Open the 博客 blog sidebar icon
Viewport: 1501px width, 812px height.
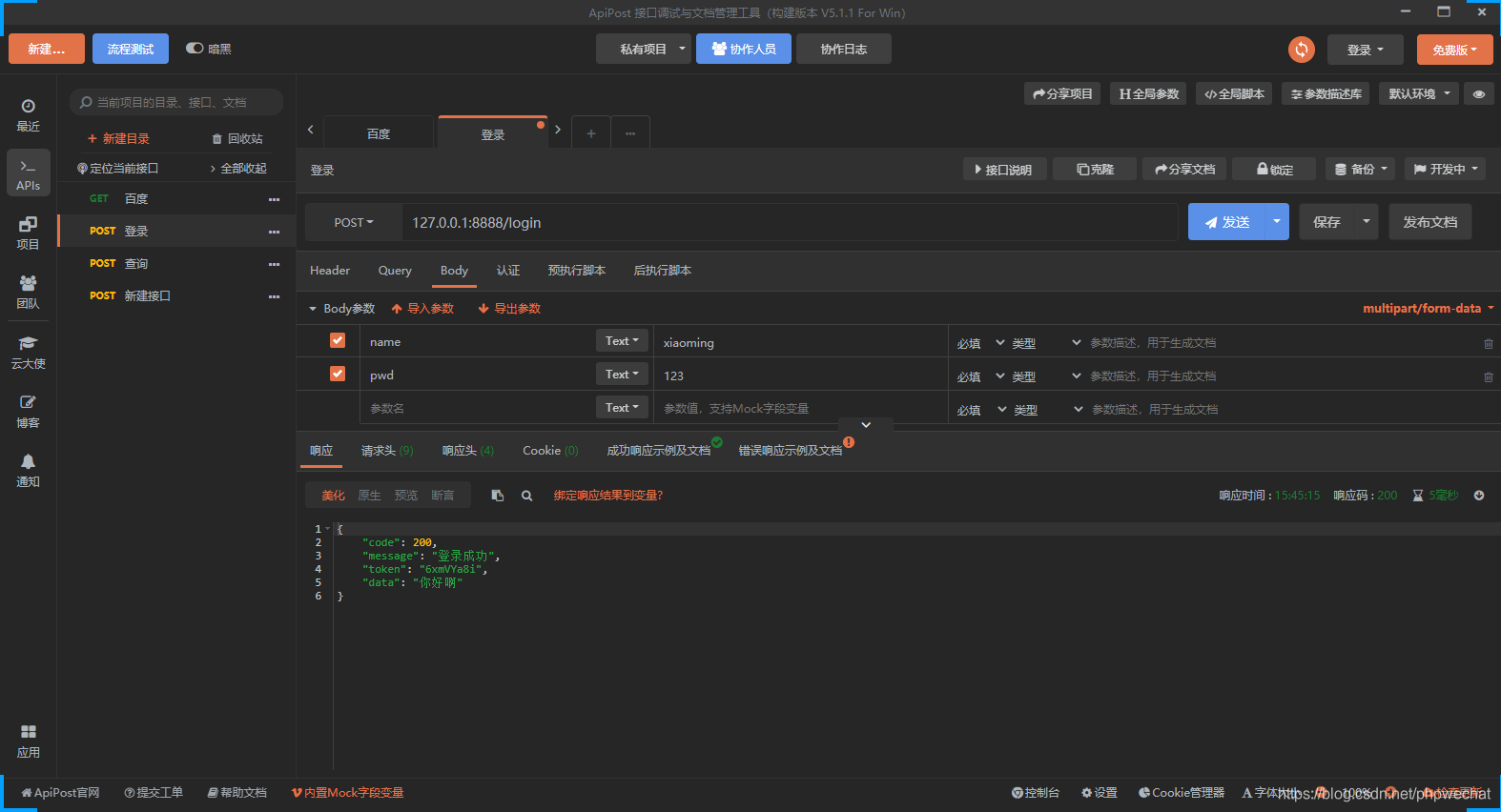point(28,412)
